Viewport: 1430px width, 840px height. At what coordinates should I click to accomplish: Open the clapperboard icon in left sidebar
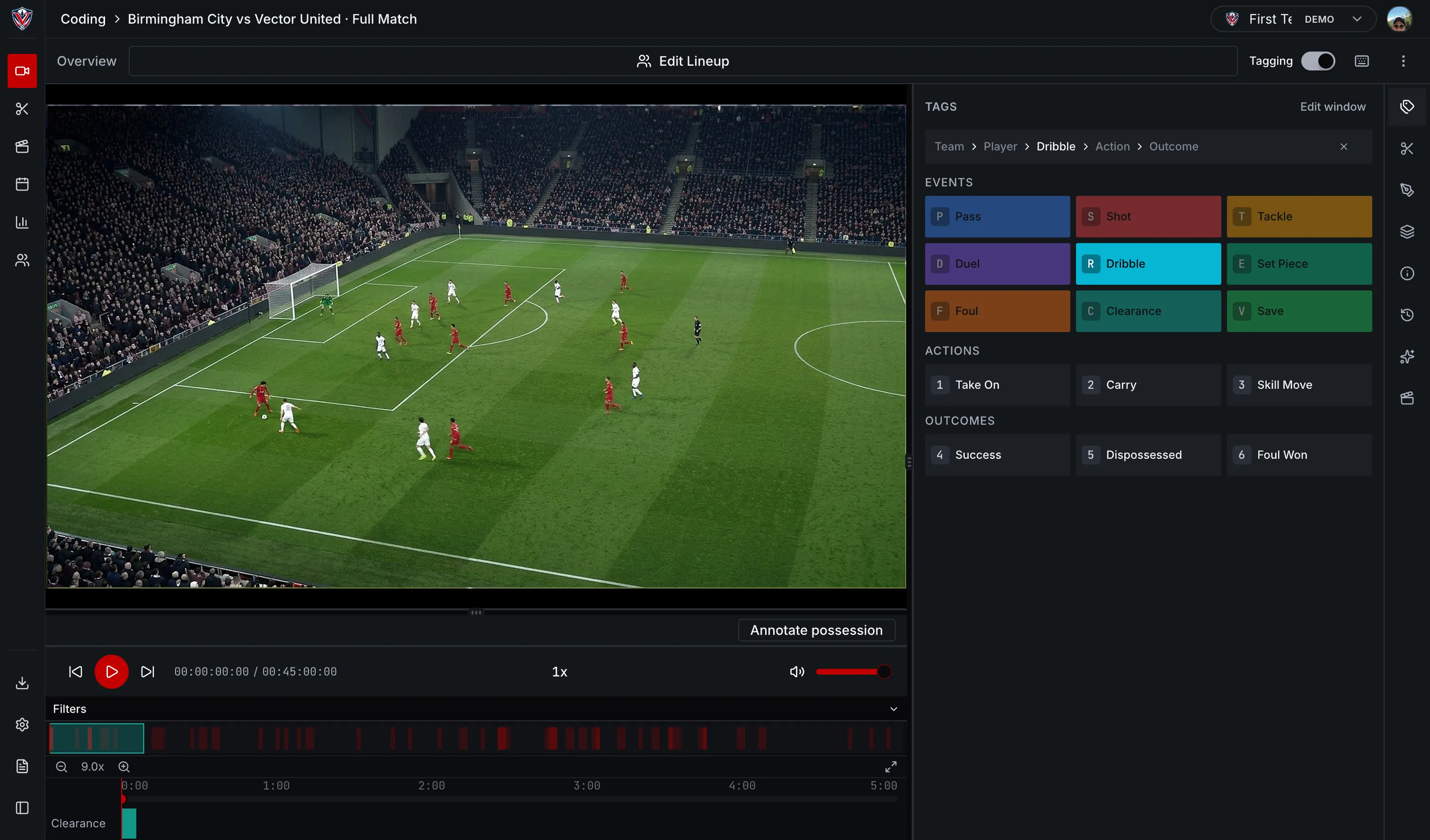22,146
